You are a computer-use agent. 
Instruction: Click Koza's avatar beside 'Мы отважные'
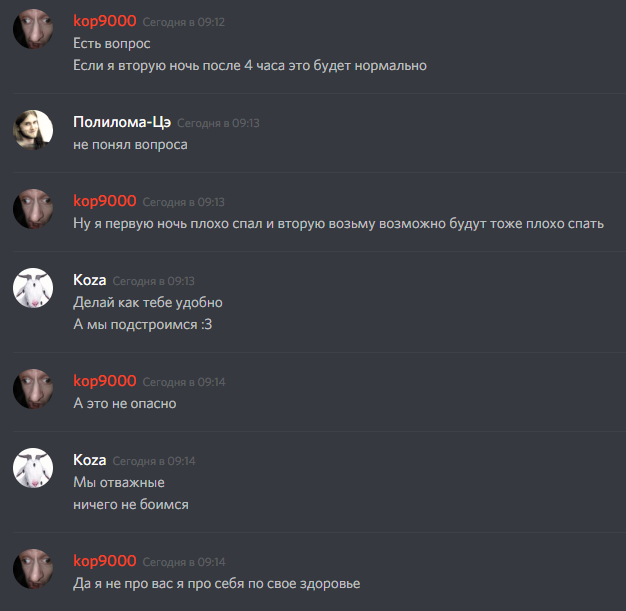(x=33, y=468)
